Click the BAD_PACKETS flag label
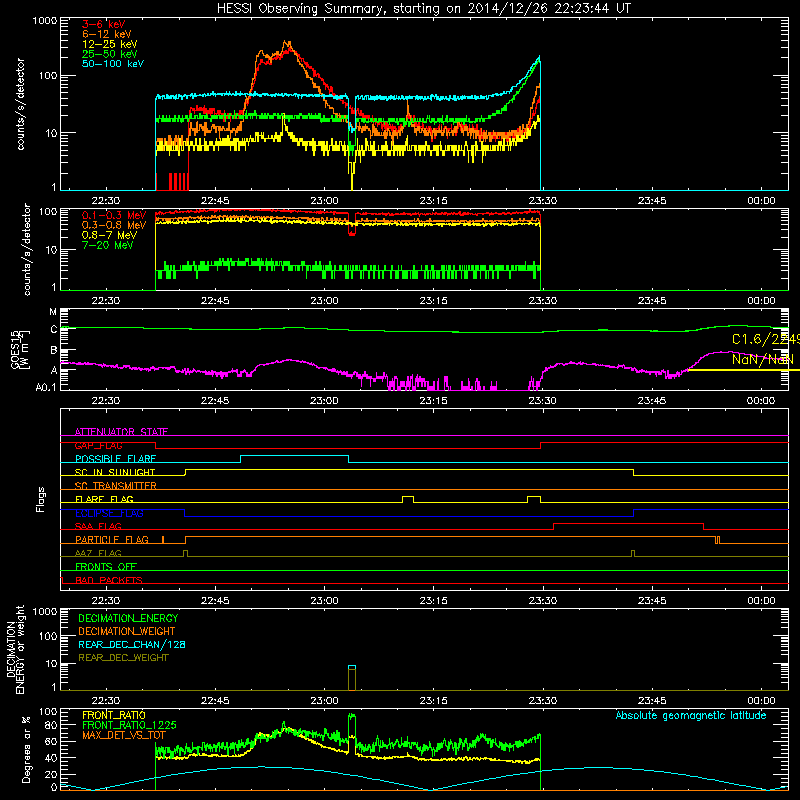This screenshot has height=800, width=800. [109, 580]
